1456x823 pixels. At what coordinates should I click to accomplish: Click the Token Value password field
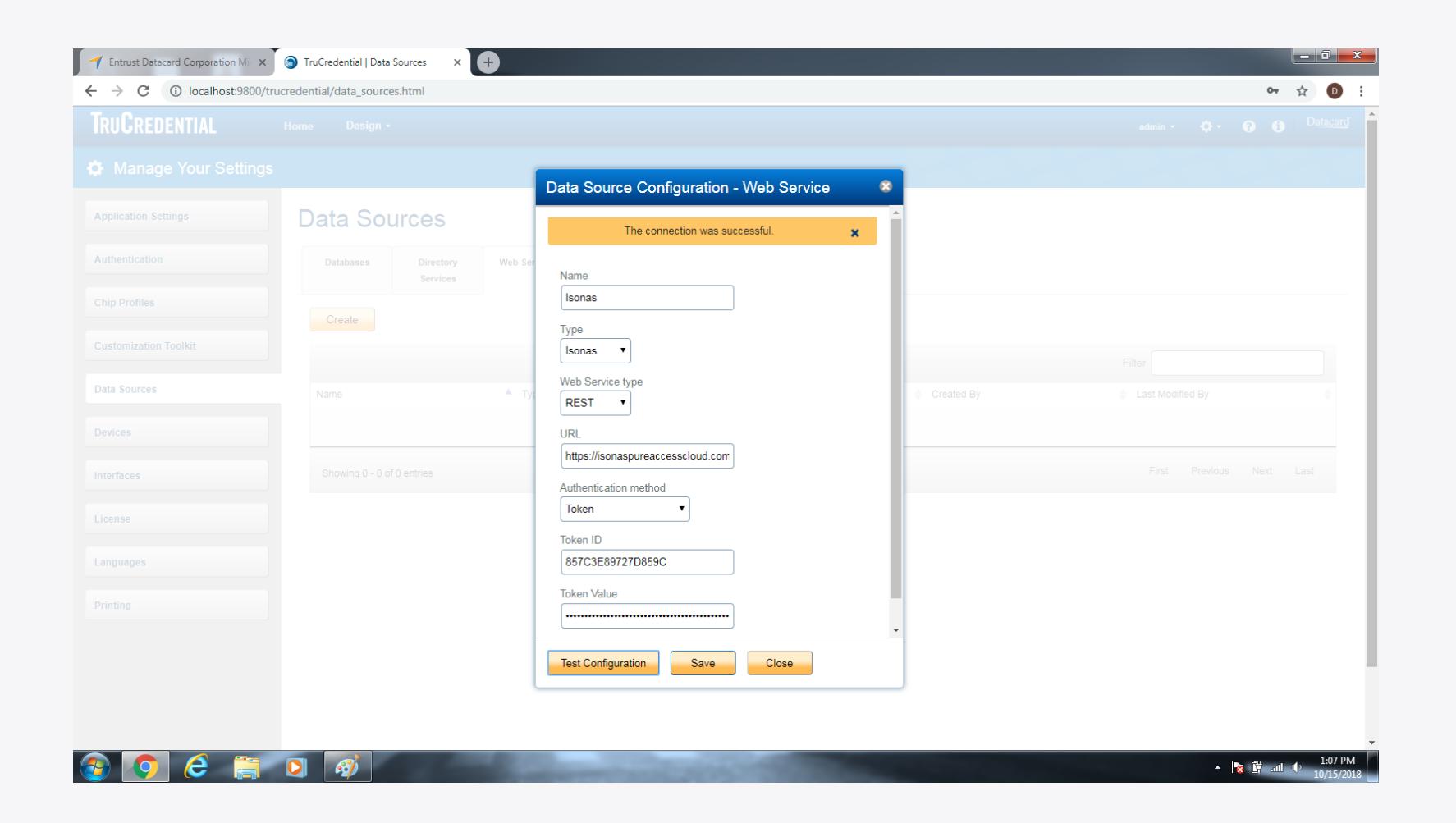[647, 616]
